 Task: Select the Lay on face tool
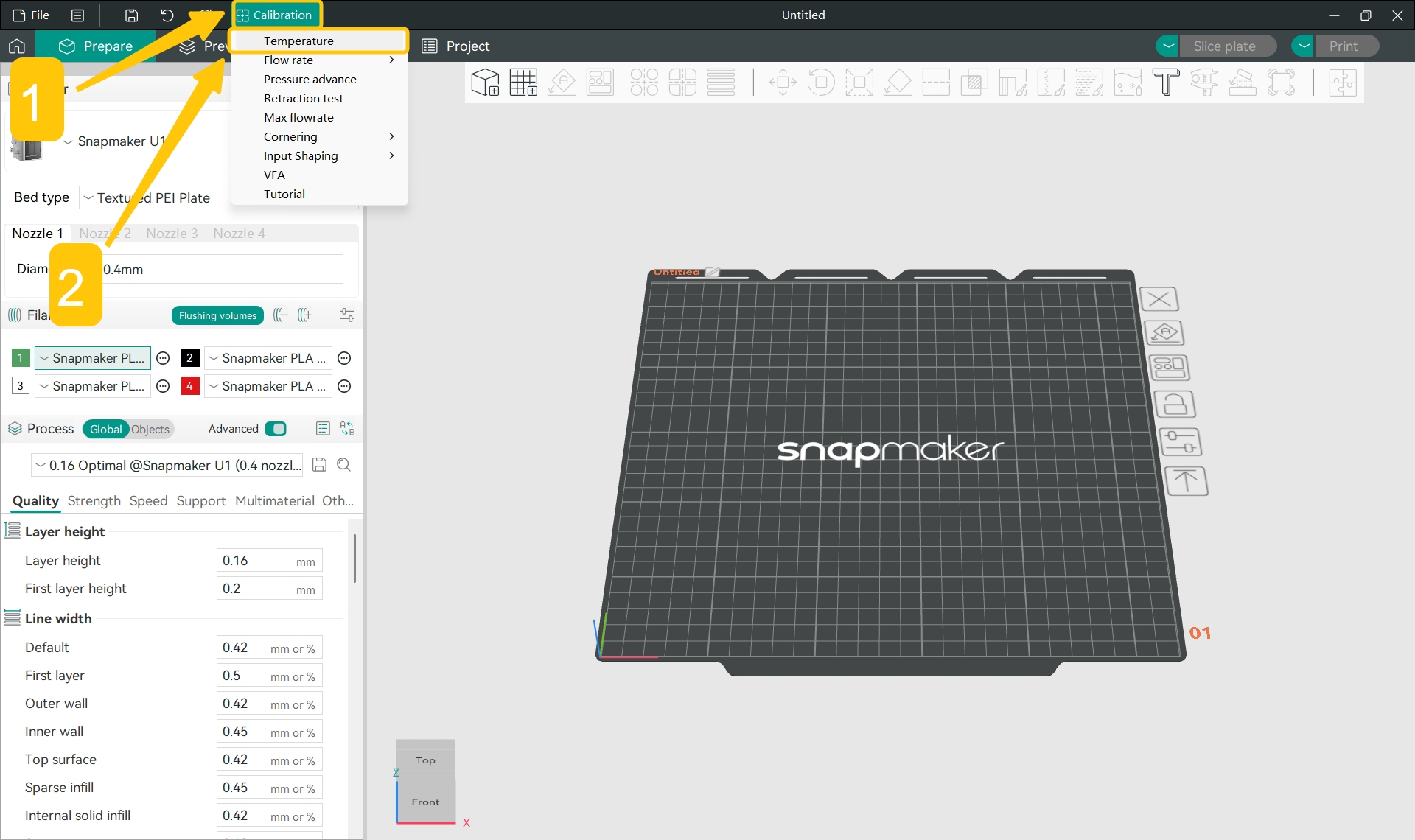click(x=898, y=83)
